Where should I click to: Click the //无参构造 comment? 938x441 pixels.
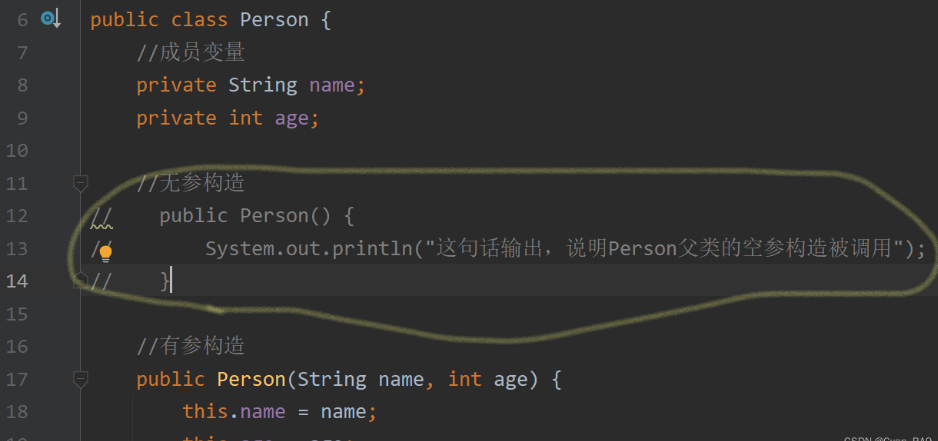pyautogui.click(x=191, y=183)
